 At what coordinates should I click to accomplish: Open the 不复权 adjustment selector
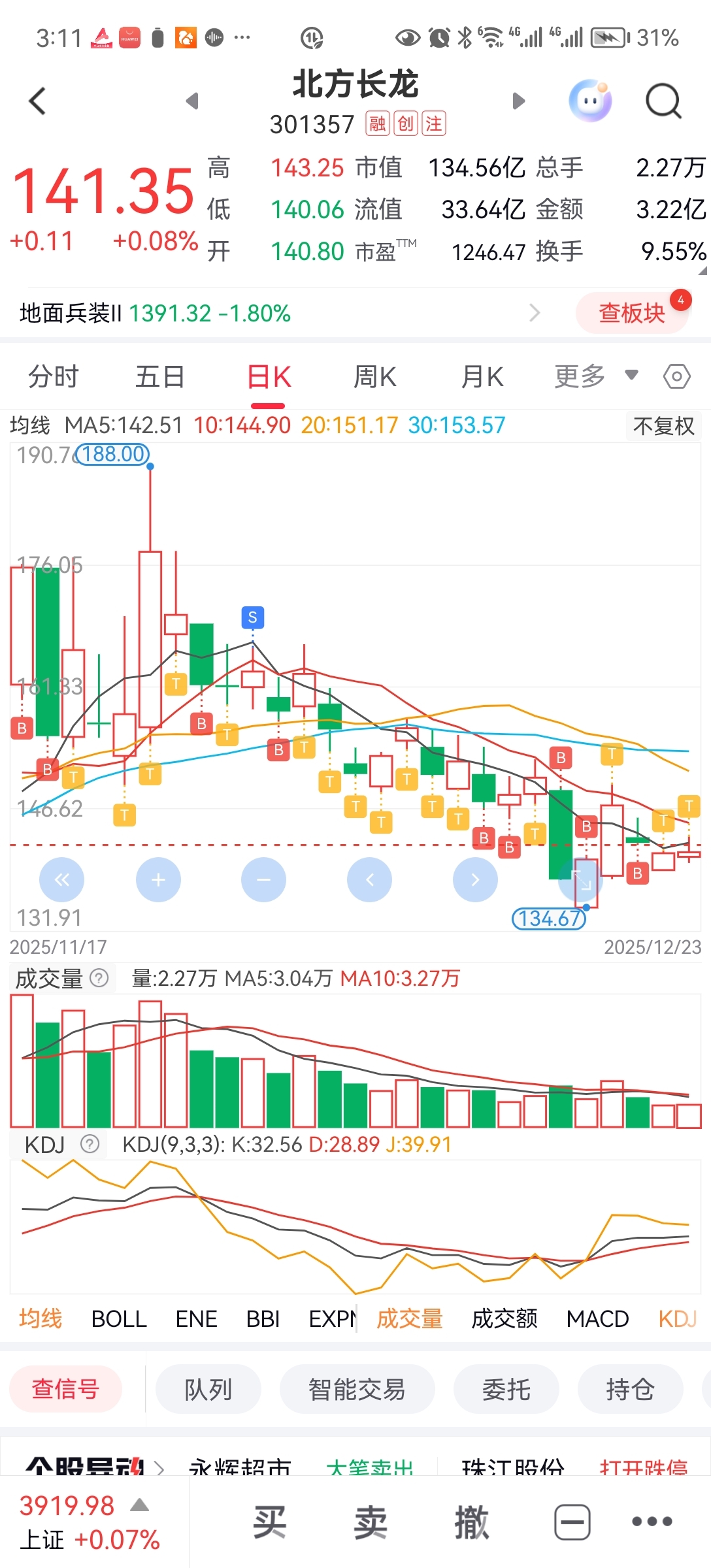(663, 426)
